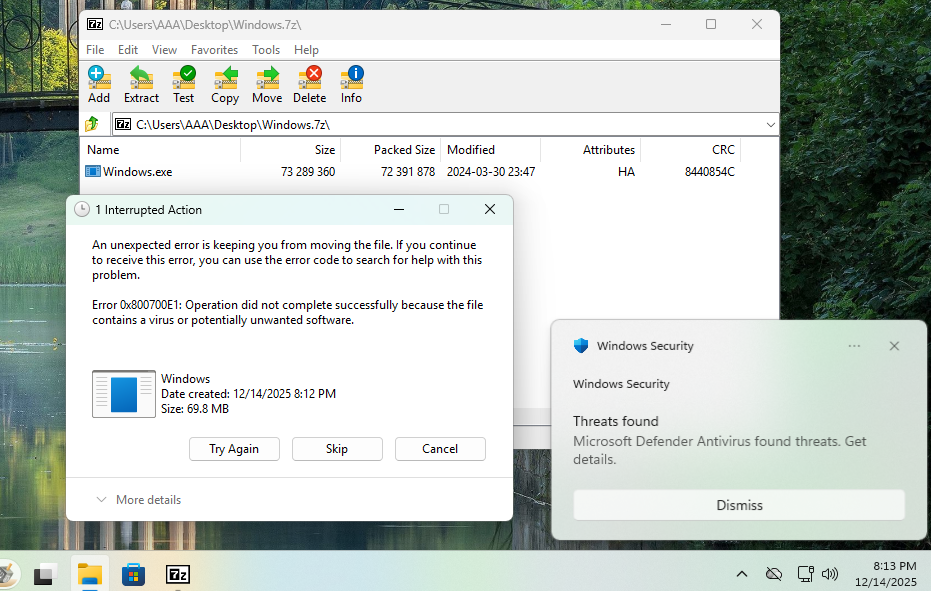Open the Help menu
This screenshot has height=591, width=931.
(x=306, y=50)
